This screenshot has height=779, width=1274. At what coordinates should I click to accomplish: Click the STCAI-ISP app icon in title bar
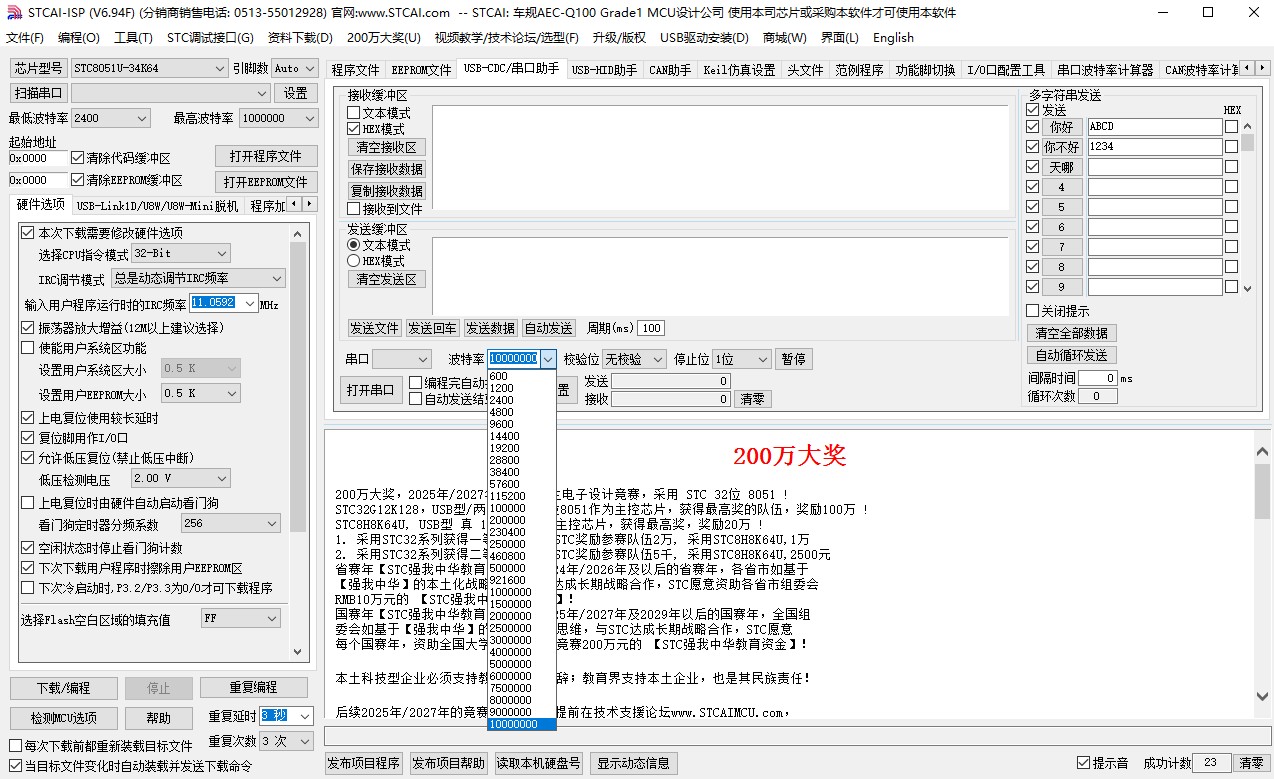coord(13,13)
